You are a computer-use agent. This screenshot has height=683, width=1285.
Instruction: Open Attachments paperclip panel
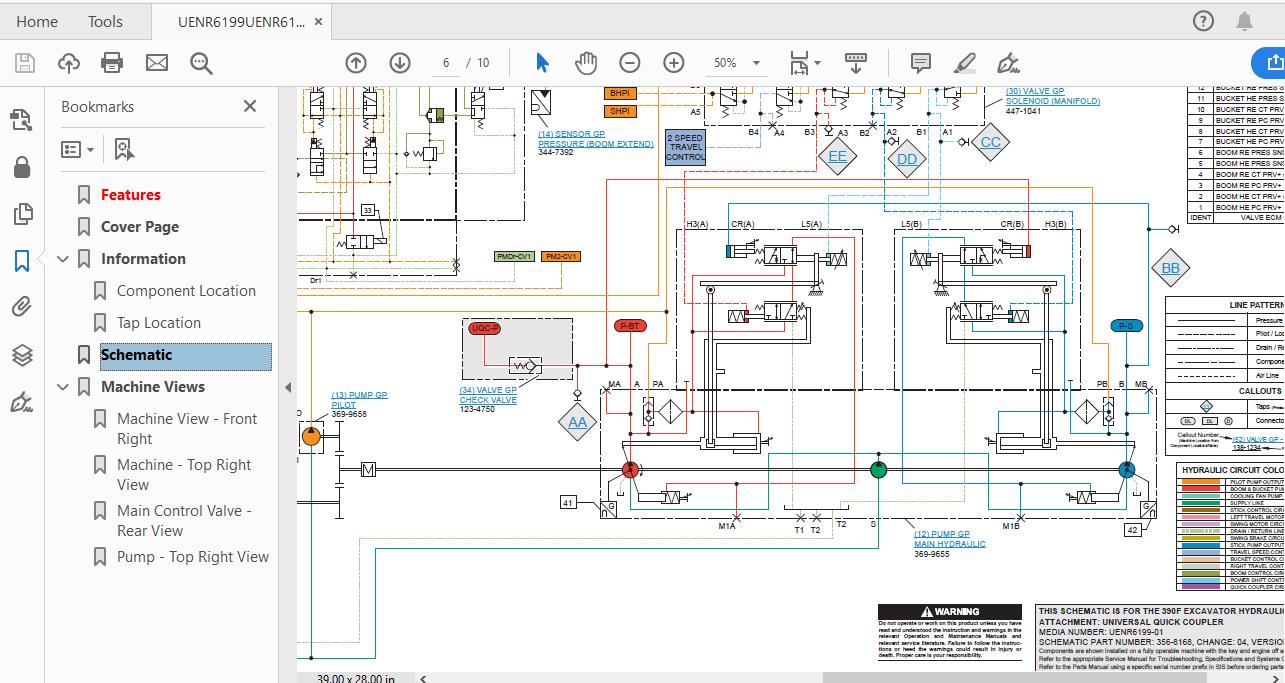[x=21, y=307]
